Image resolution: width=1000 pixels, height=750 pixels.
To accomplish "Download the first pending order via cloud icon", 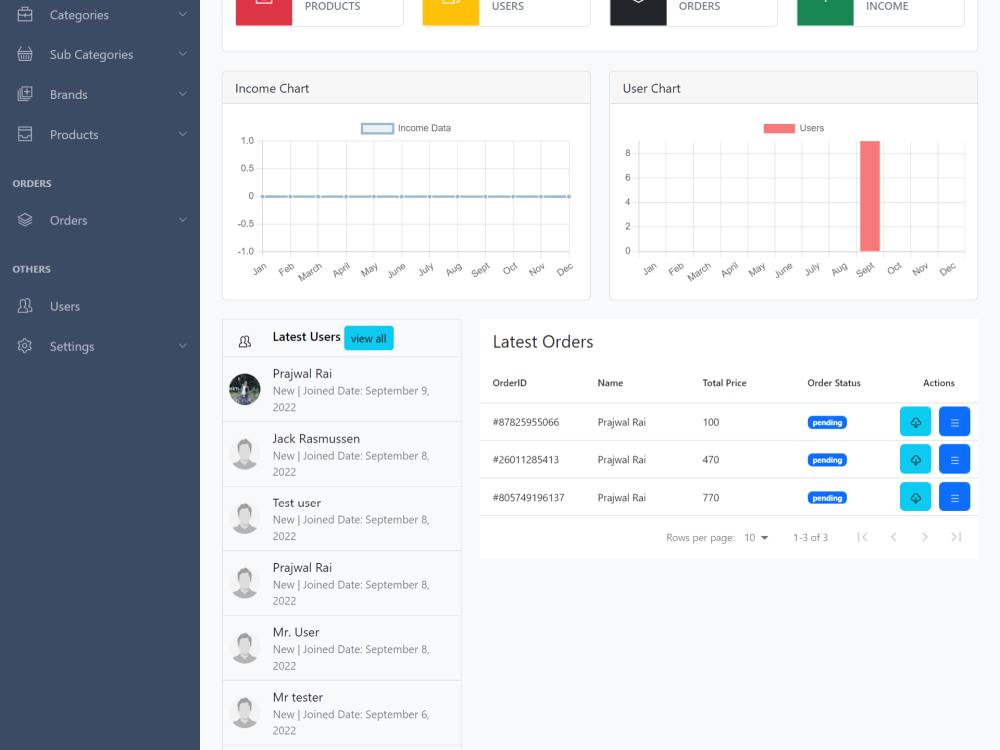I will pyautogui.click(x=915, y=422).
